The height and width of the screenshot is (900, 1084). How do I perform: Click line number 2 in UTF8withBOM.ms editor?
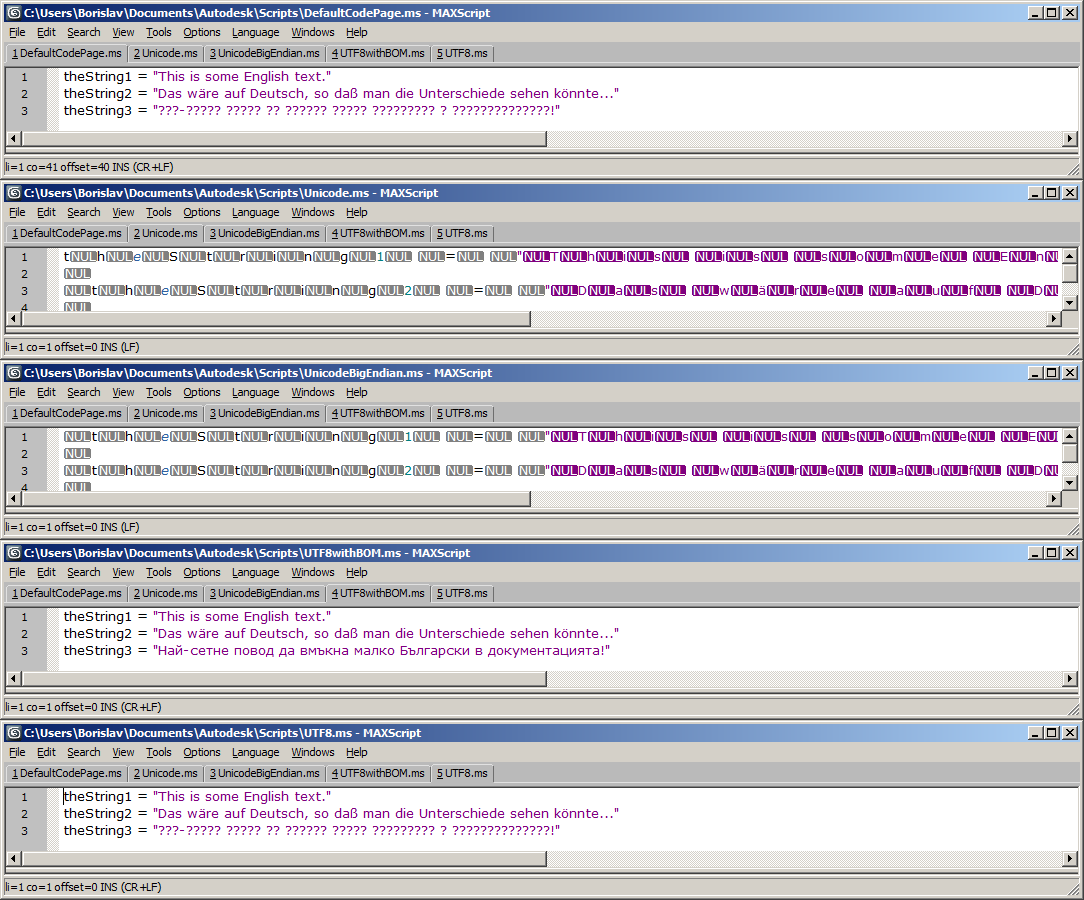point(25,633)
